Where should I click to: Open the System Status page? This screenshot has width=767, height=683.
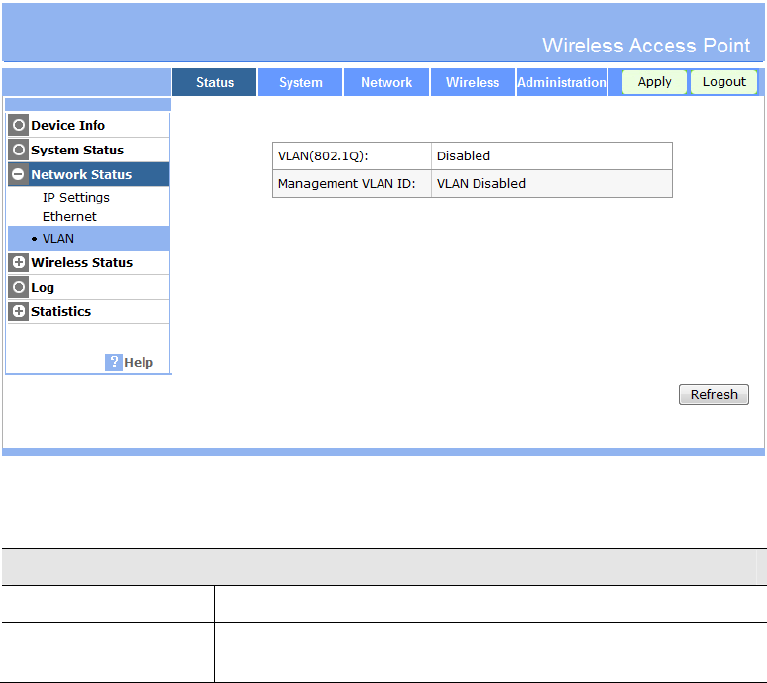point(77,150)
